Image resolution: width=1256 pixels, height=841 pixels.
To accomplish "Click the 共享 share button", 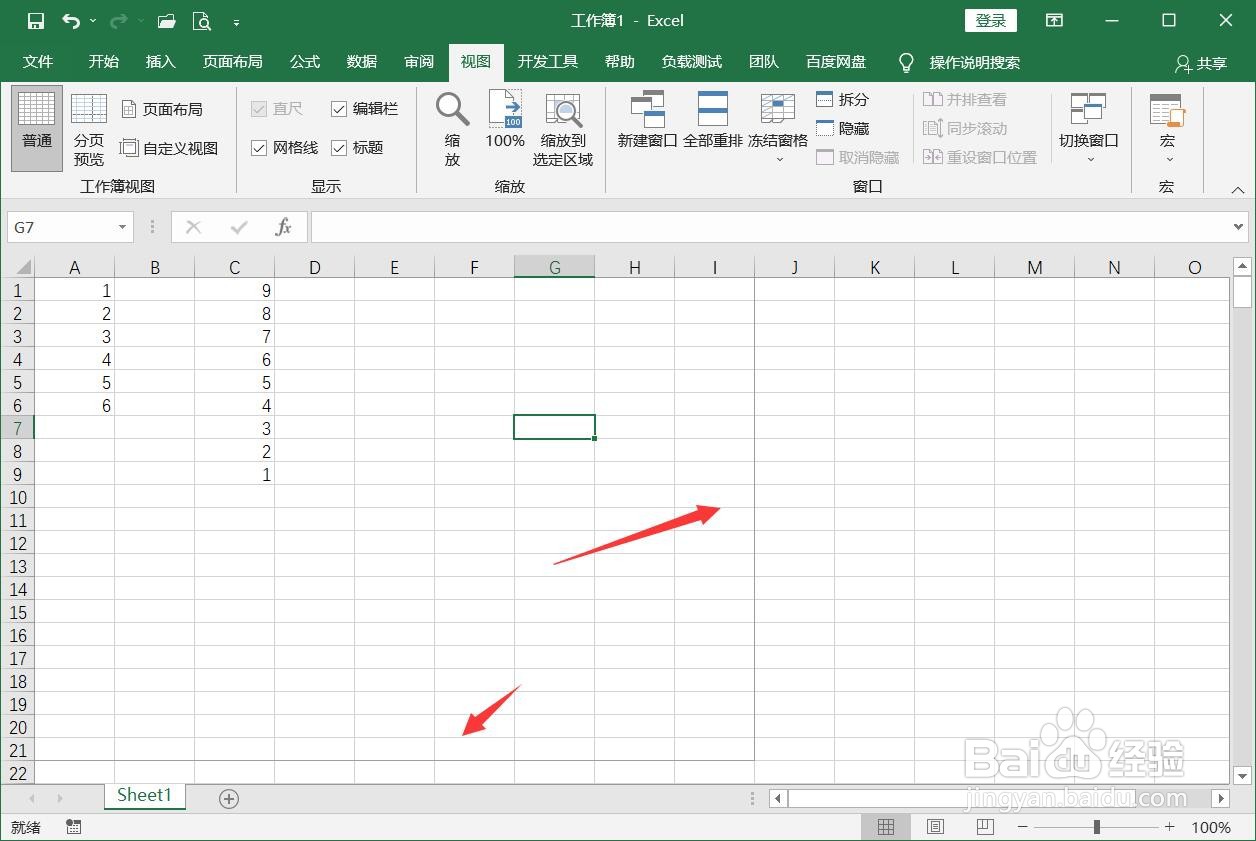I will coord(1201,63).
